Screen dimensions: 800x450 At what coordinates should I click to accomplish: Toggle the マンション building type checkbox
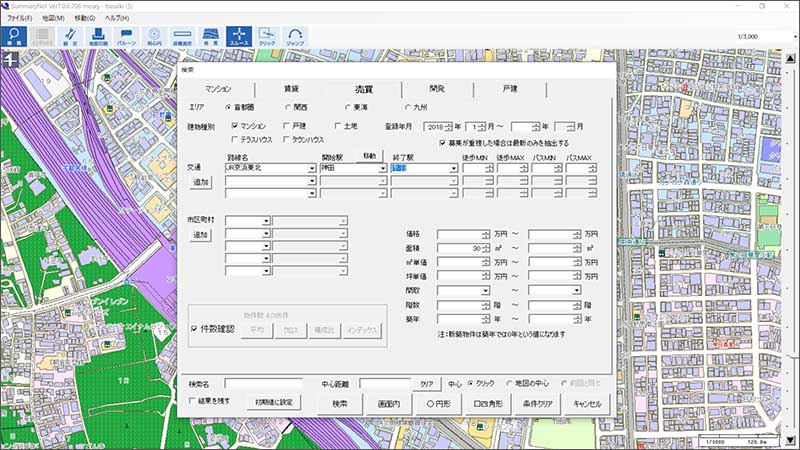coord(235,126)
